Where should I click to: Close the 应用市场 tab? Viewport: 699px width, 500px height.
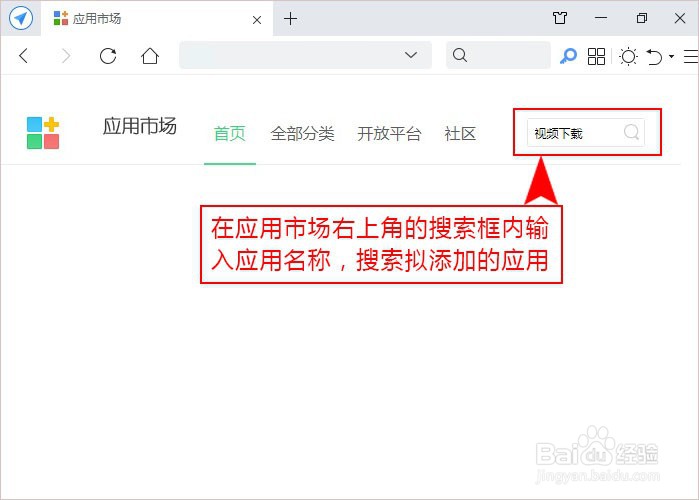tap(257, 20)
